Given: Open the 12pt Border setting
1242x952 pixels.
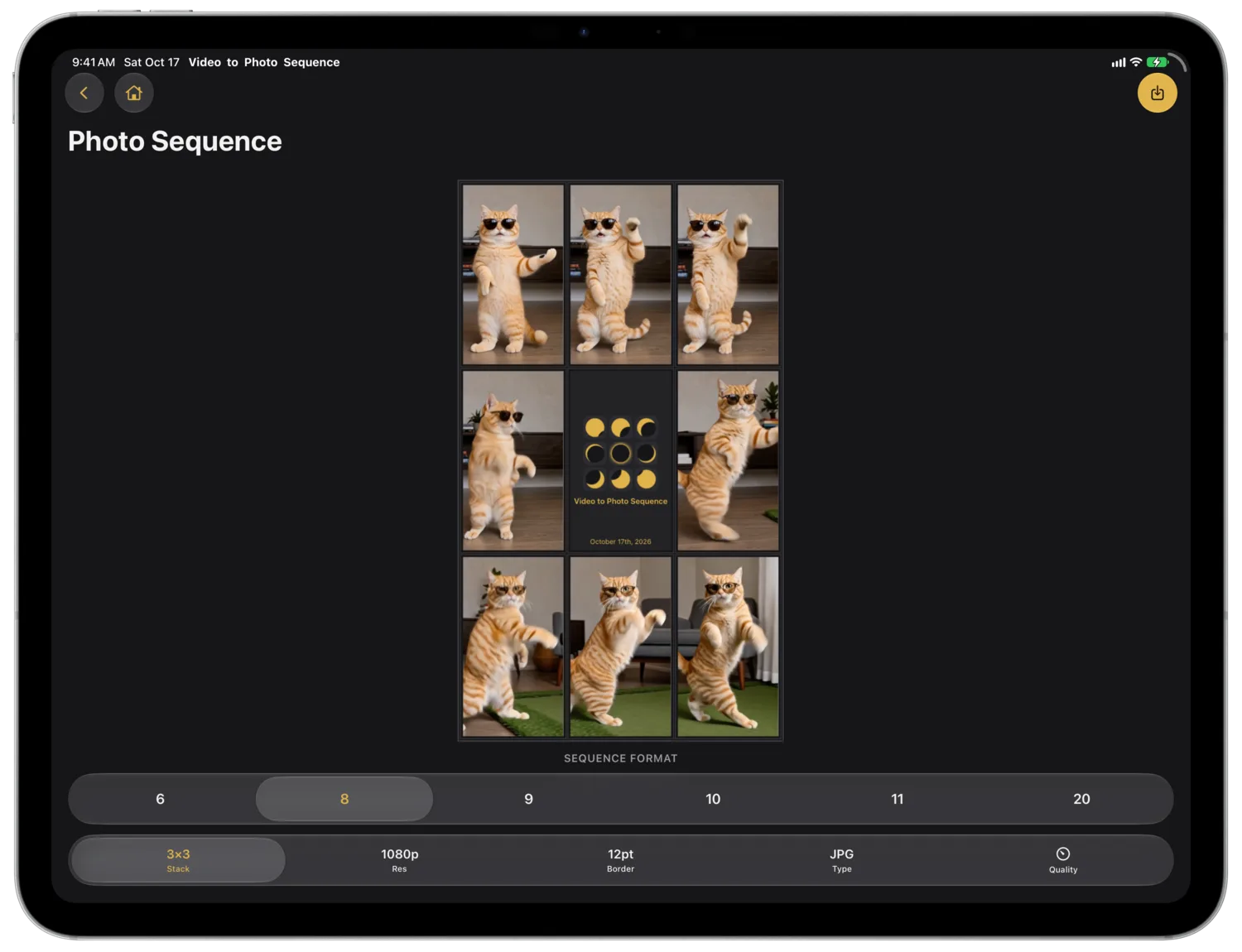Looking at the screenshot, I should pyautogui.click(x=620, y=860).
